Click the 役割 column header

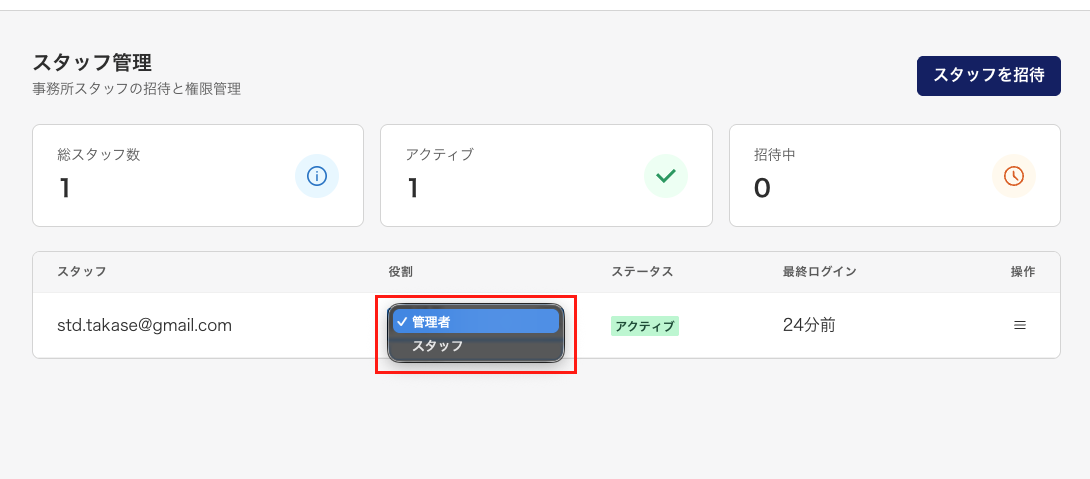click(401, 272)
